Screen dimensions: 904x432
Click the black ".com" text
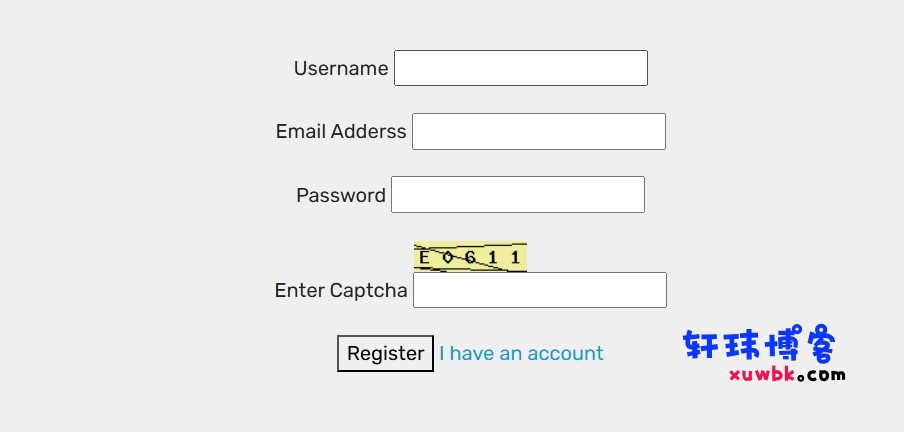[x=822, y=375]
